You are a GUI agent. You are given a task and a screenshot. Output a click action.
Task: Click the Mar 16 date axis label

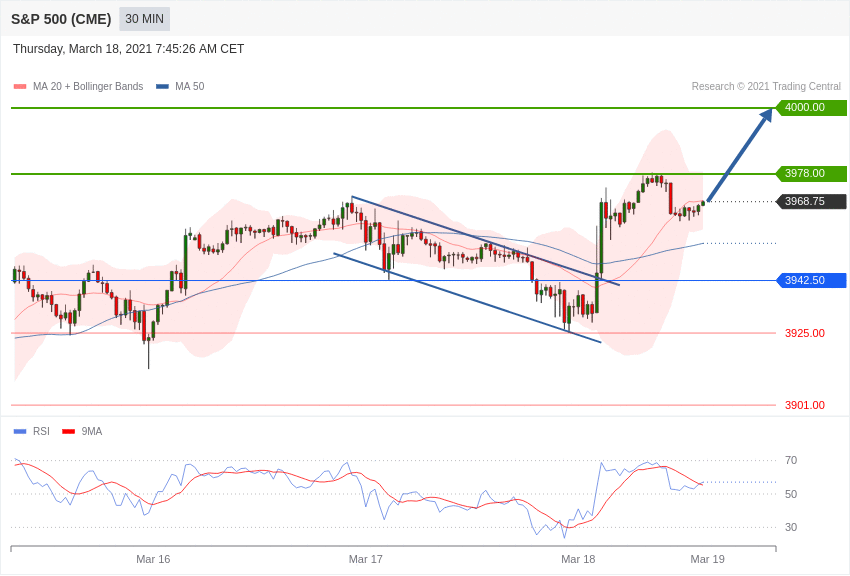153,559
